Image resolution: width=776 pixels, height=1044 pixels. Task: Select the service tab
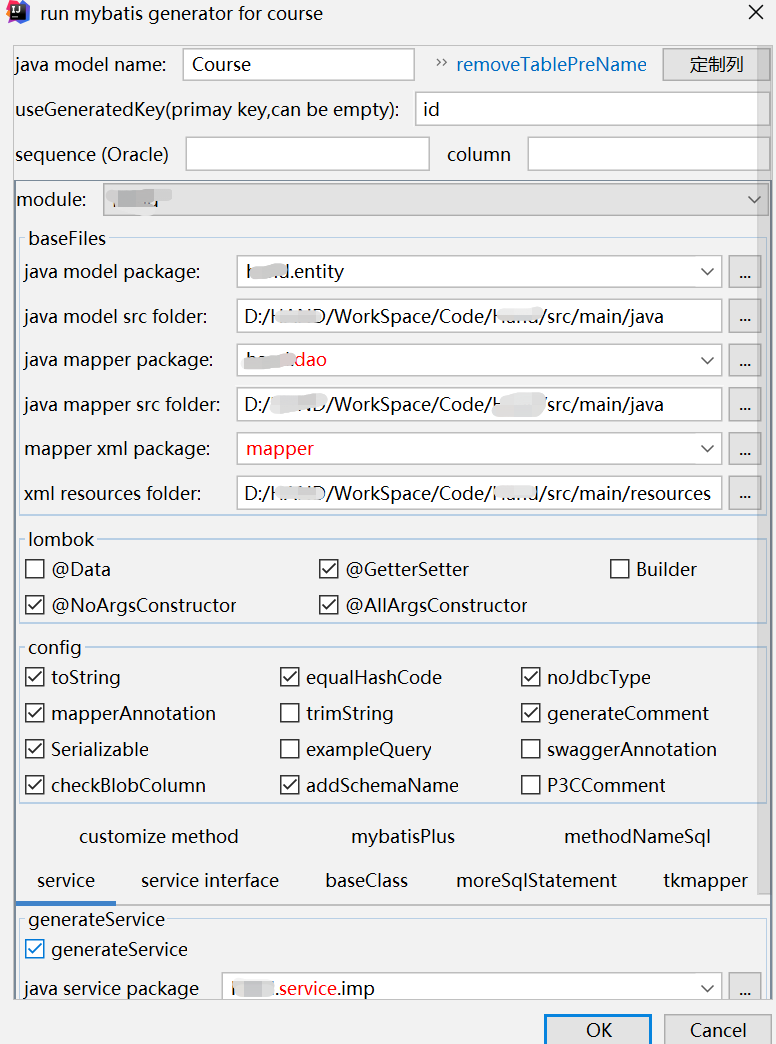tap(66, 881)
